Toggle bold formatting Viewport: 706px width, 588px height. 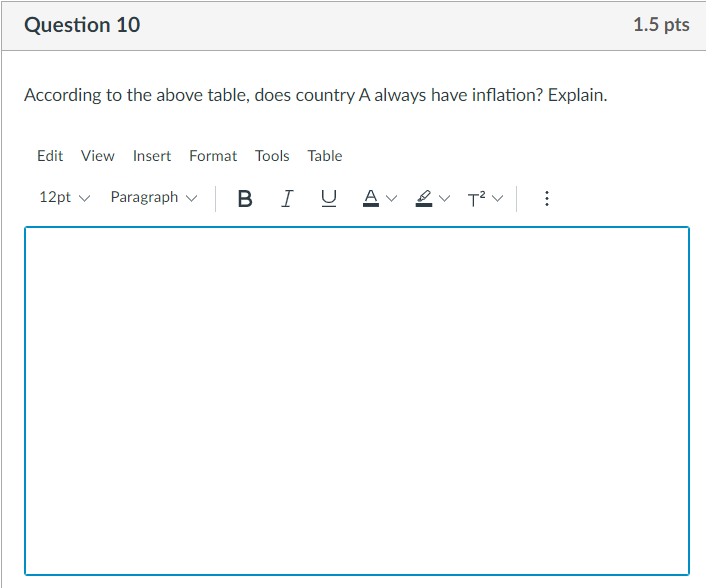[x=244, y=198]
